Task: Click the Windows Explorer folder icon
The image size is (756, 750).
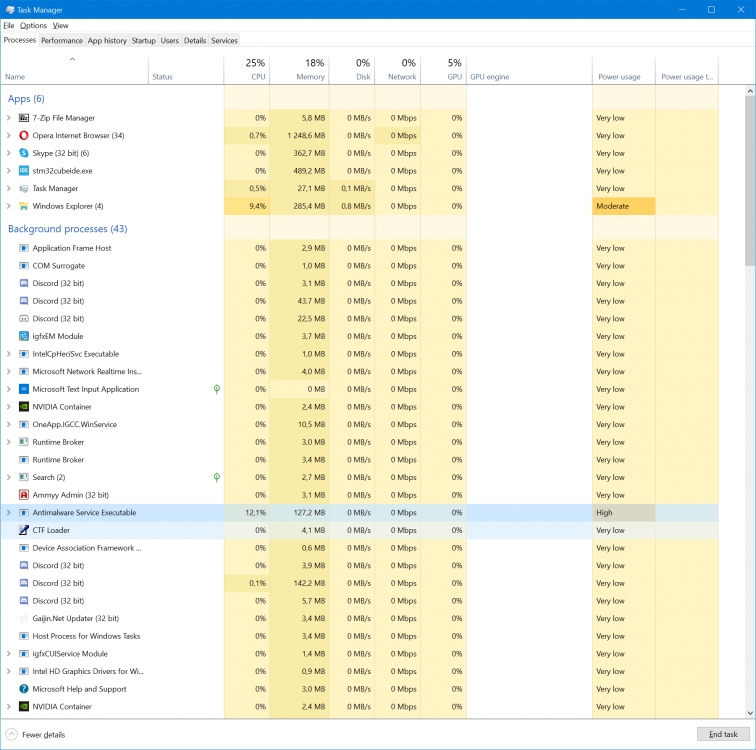Action: (x=24, y=206)
